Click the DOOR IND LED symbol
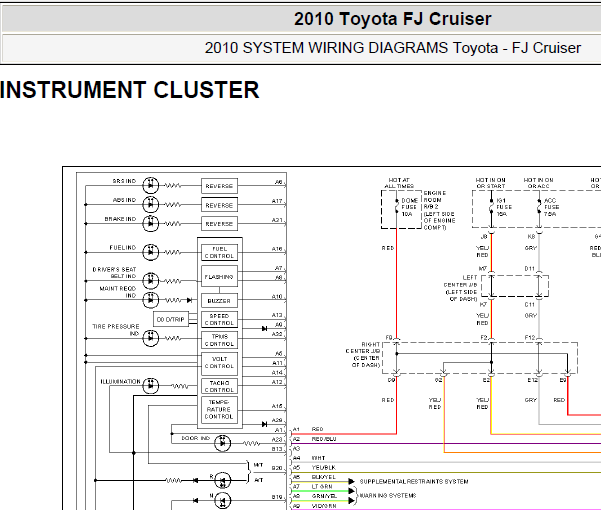 (x=222, y=443)
